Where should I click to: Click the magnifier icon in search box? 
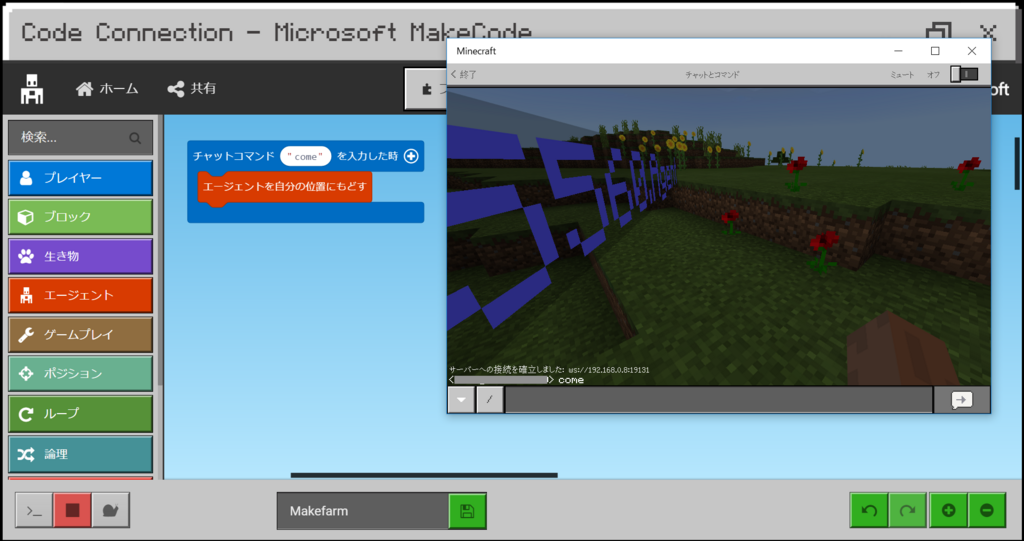click(x=135, y=138)
